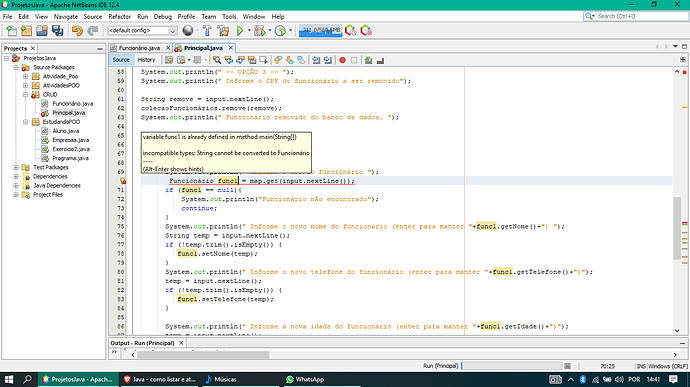This screenshot has height=387, width=690.
Task: Toggle the History view button
Action: 147,60
